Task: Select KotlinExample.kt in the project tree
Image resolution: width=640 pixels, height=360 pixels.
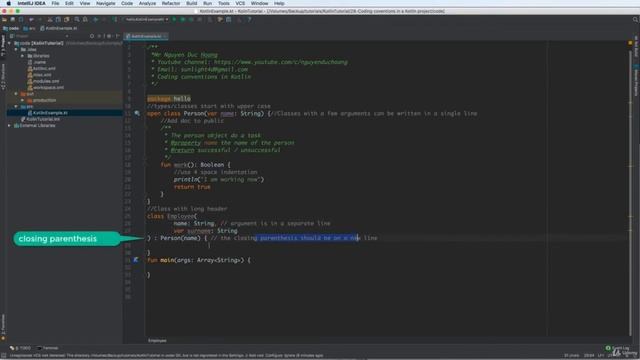Action: 47,113
